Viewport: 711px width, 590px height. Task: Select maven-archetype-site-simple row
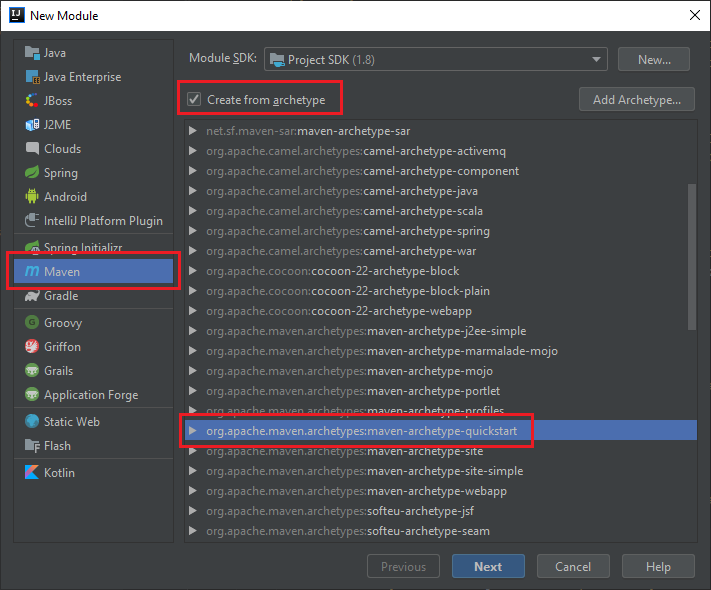(x=441, y=471)
